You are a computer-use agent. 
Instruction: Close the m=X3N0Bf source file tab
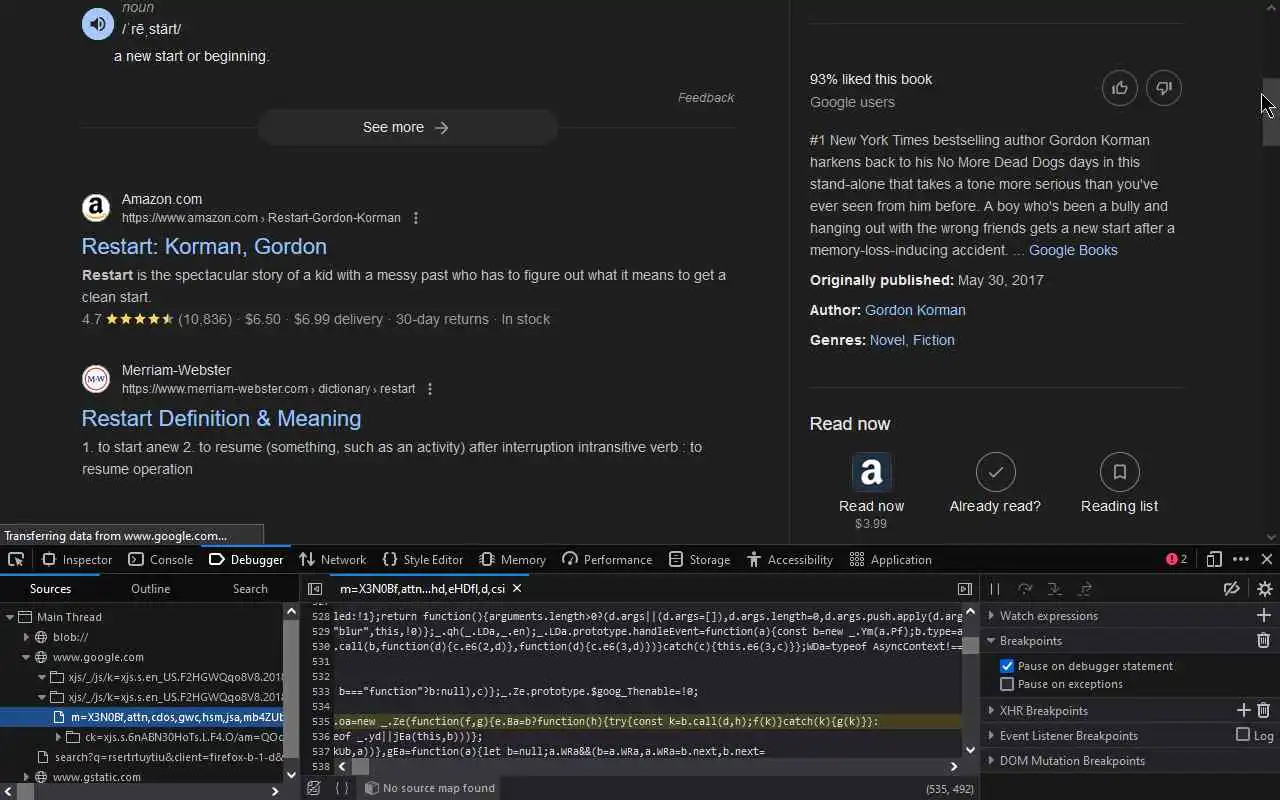pyautogui.click(x=517, y=589)
